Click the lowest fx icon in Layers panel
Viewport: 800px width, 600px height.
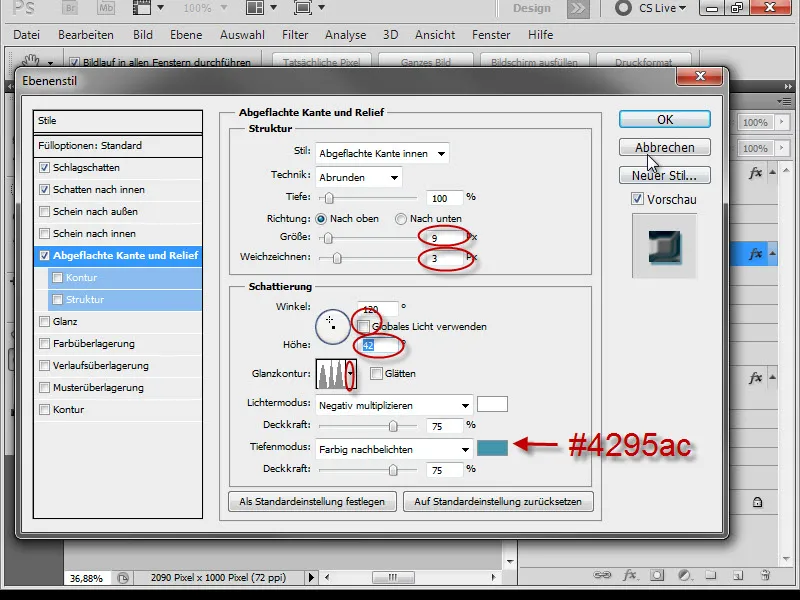tap(756, 378)
